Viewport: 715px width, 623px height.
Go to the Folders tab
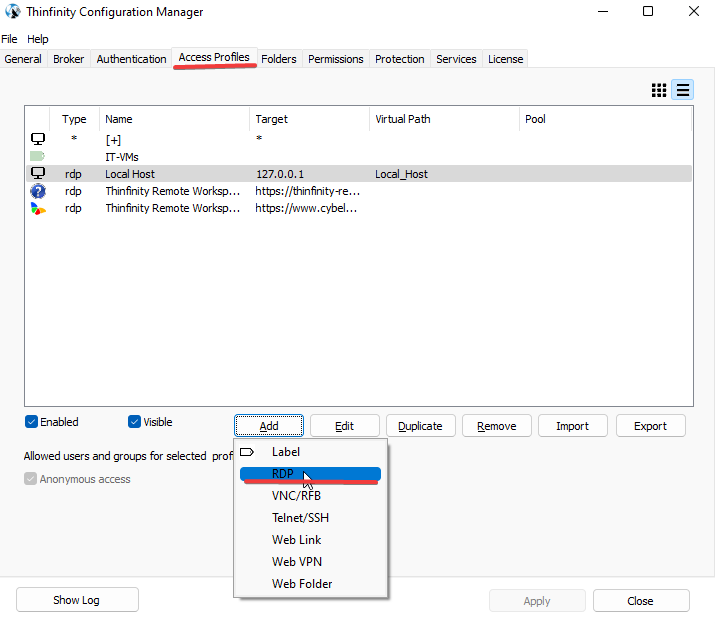pyautogui.click(x=279, y=59)
